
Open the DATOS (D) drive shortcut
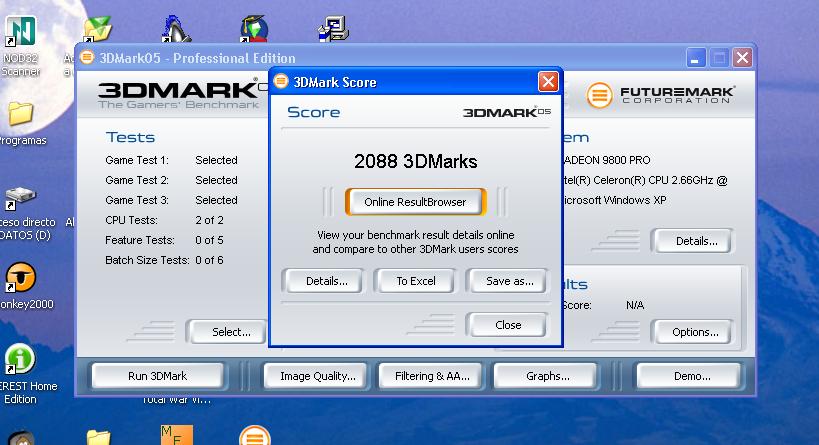pyautogui.click(x=20, y=198)
